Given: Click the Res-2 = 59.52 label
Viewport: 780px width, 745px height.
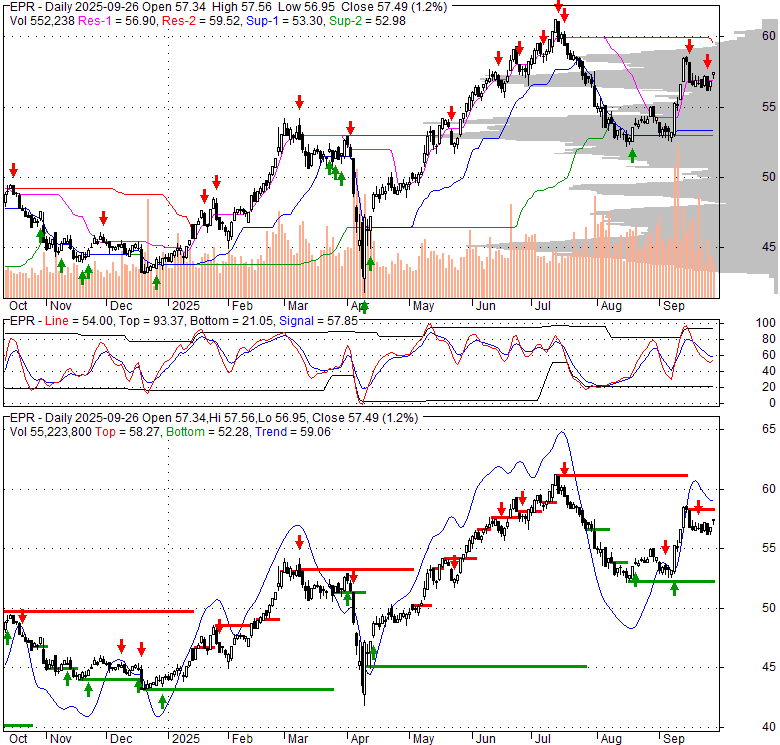Looking at the screenshot, I should point(202,21).
